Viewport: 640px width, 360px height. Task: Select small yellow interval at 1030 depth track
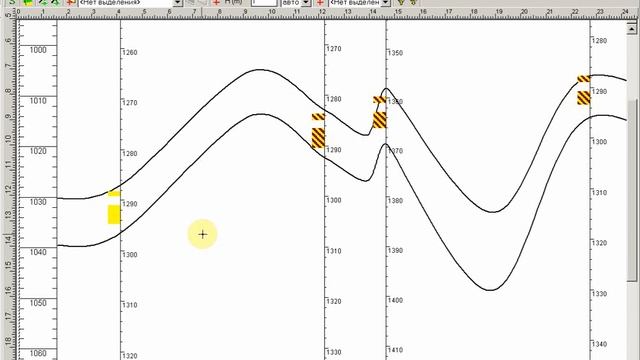coord(114,193)
